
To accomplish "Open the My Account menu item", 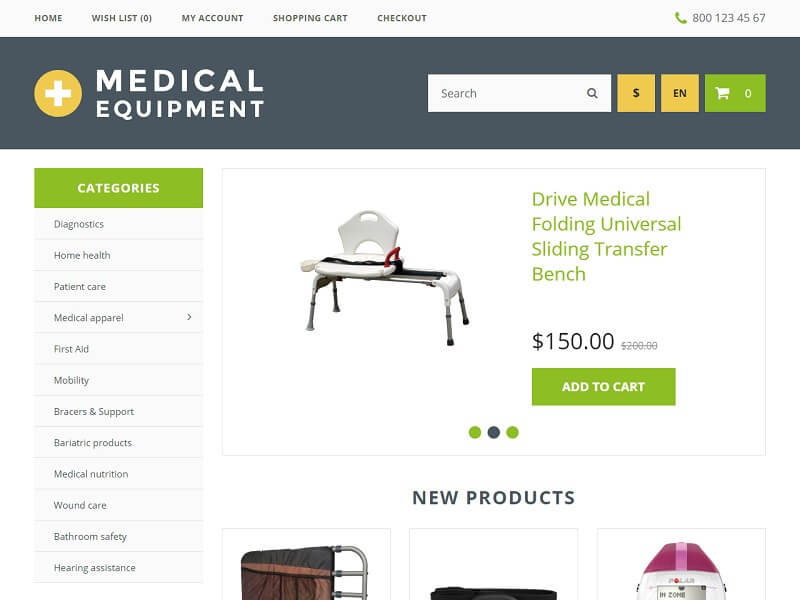I will (x=212, y=18).
